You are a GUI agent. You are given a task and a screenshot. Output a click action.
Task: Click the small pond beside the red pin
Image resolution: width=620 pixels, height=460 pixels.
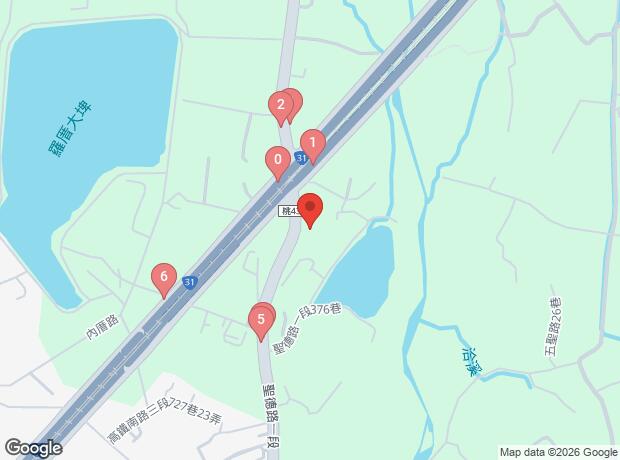359,272
